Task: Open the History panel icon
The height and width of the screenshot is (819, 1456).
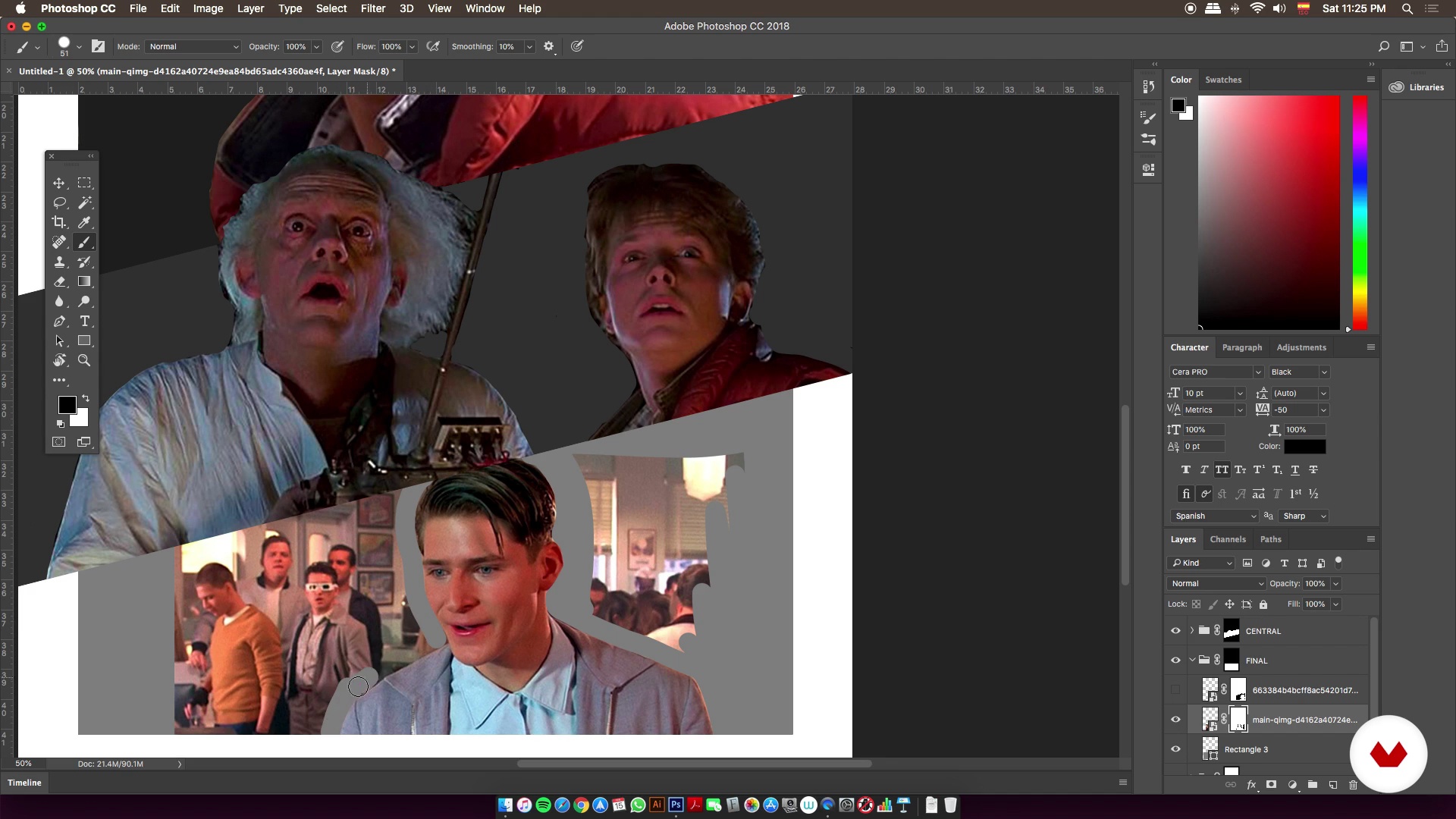Action: tap(1148, 86)
